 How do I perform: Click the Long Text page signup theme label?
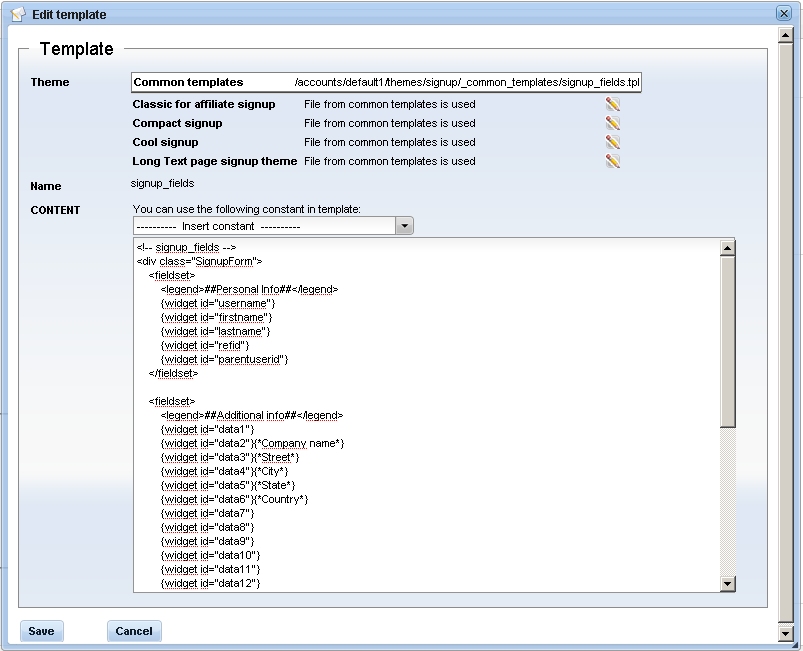pos(215,161)
